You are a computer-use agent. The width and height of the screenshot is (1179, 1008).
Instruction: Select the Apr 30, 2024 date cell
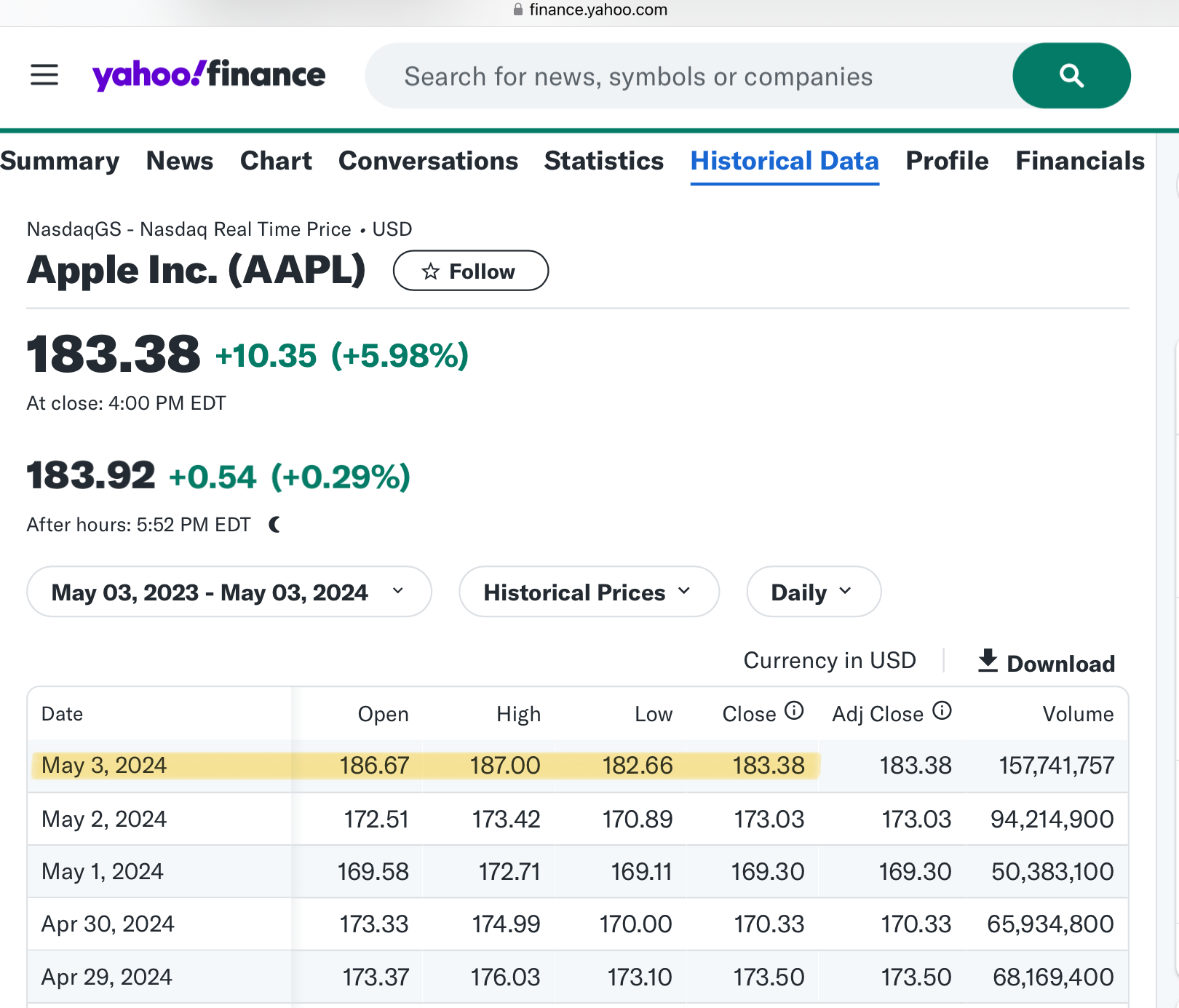108,924
